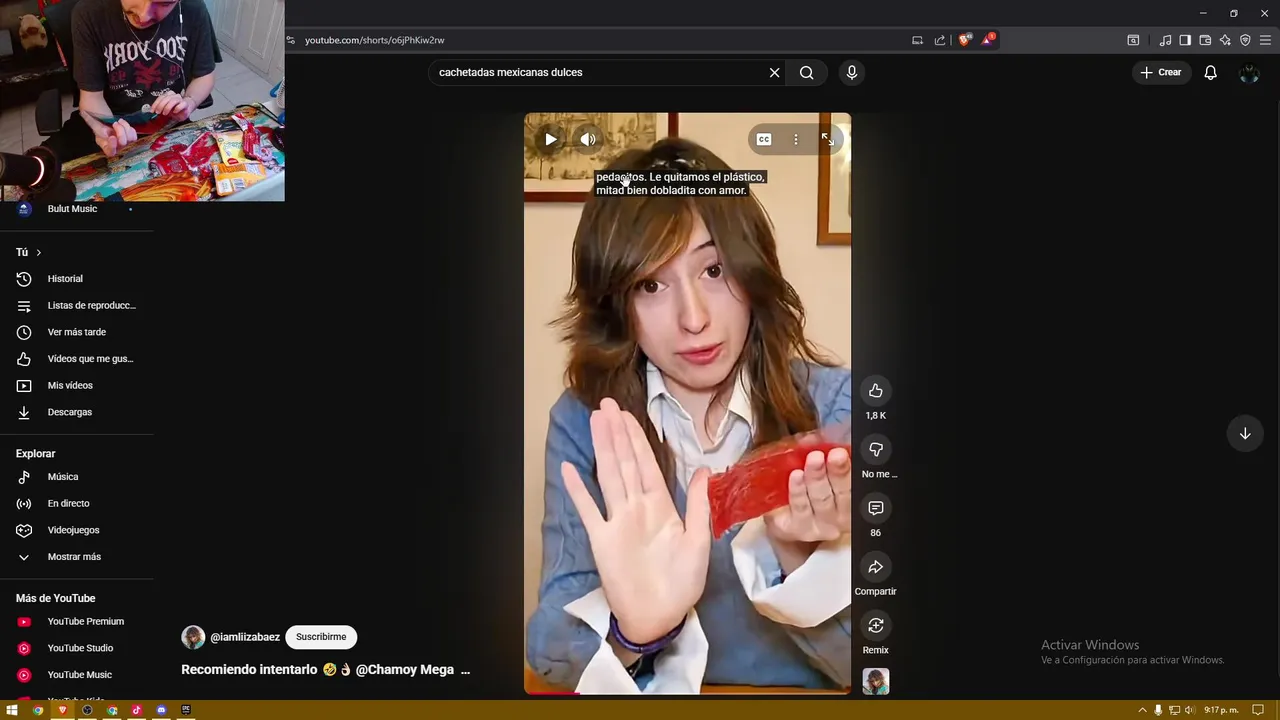Click the taskbar volume speaker icon
Screen dimensions: 1280x720
click(x=1189, y=710)
